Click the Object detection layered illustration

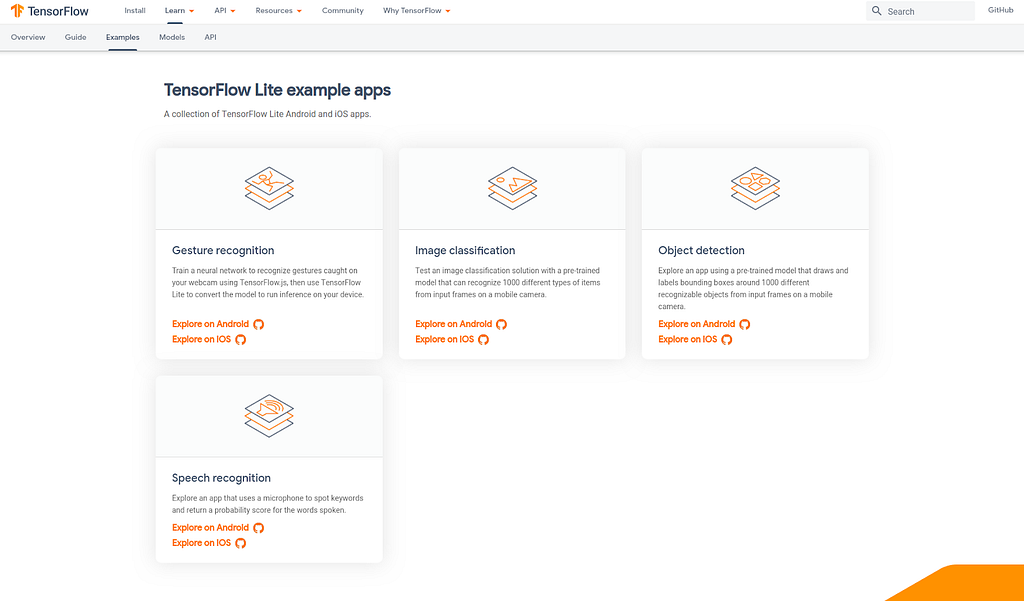point(756,188)
